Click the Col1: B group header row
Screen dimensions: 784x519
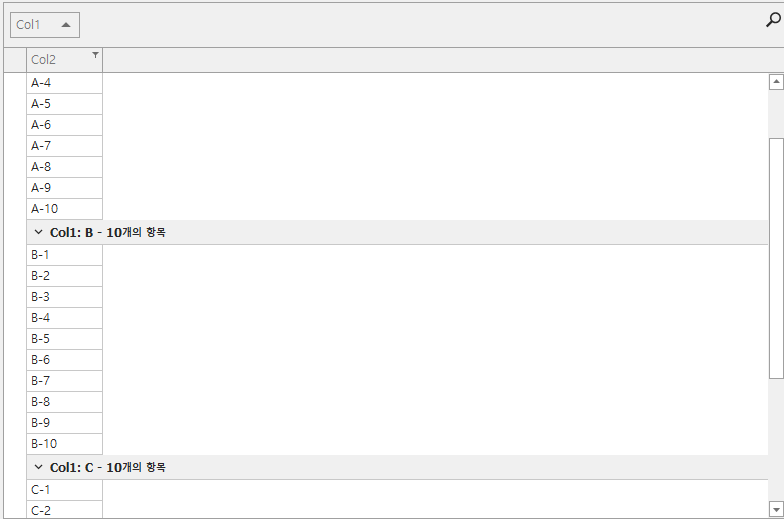click(x=400, y=233)
